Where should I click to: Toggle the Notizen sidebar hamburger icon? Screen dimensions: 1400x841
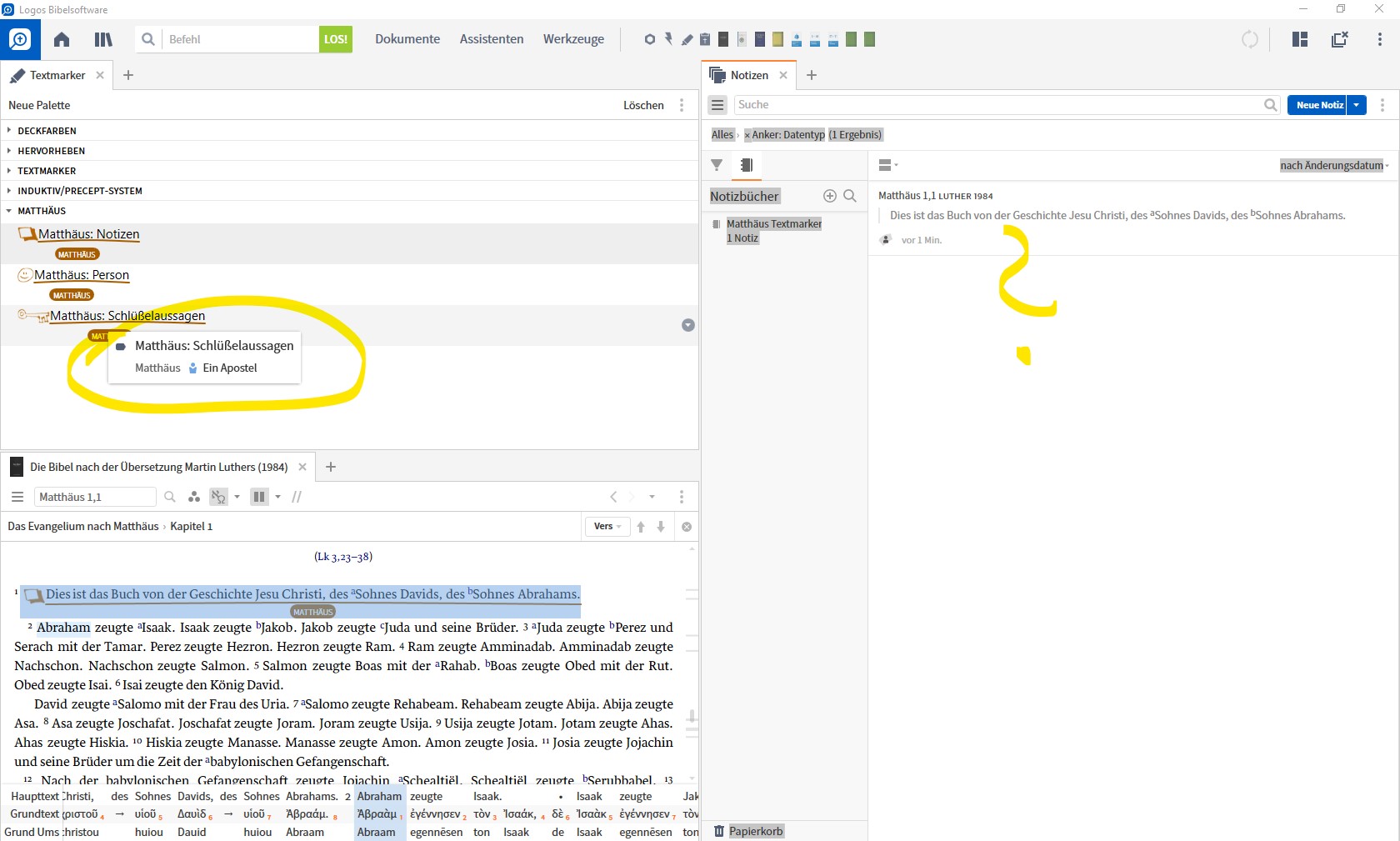(717, 105)
